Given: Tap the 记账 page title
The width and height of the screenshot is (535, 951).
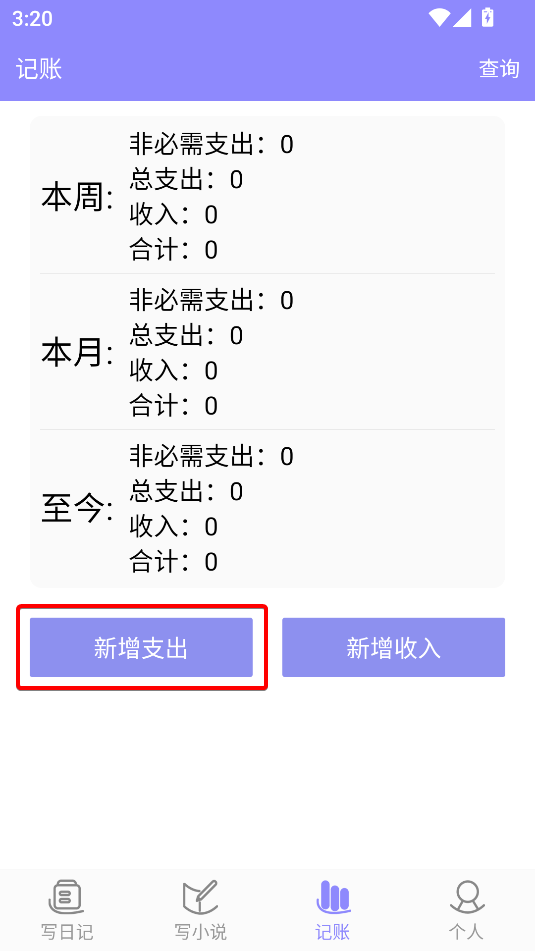Looking at the screenshot, I should click(39, 69).
